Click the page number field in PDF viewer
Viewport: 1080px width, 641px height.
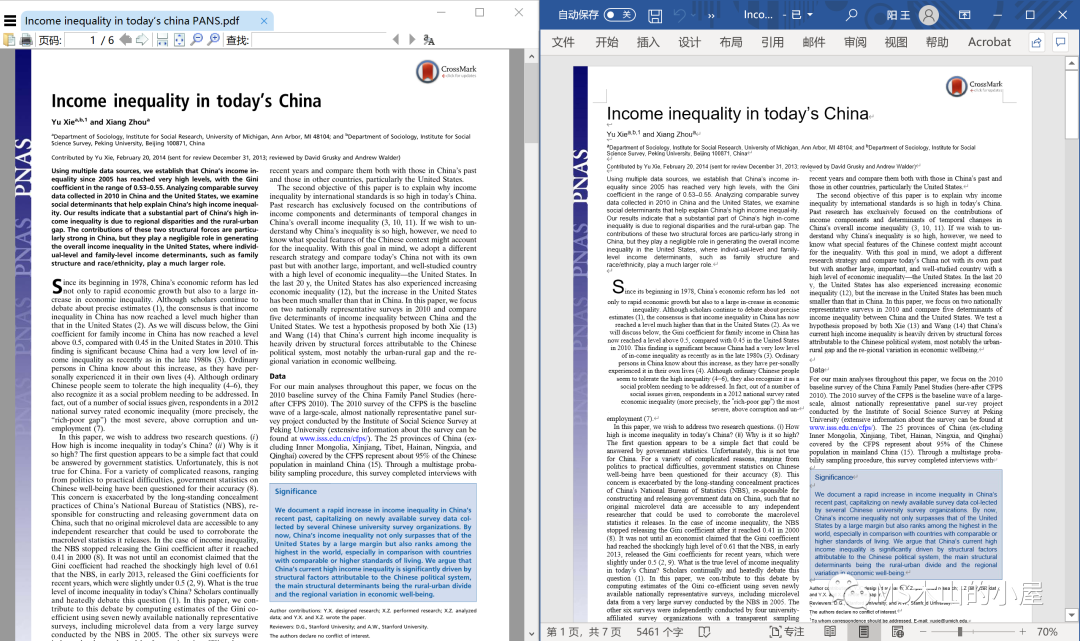(x=79, y=40)
